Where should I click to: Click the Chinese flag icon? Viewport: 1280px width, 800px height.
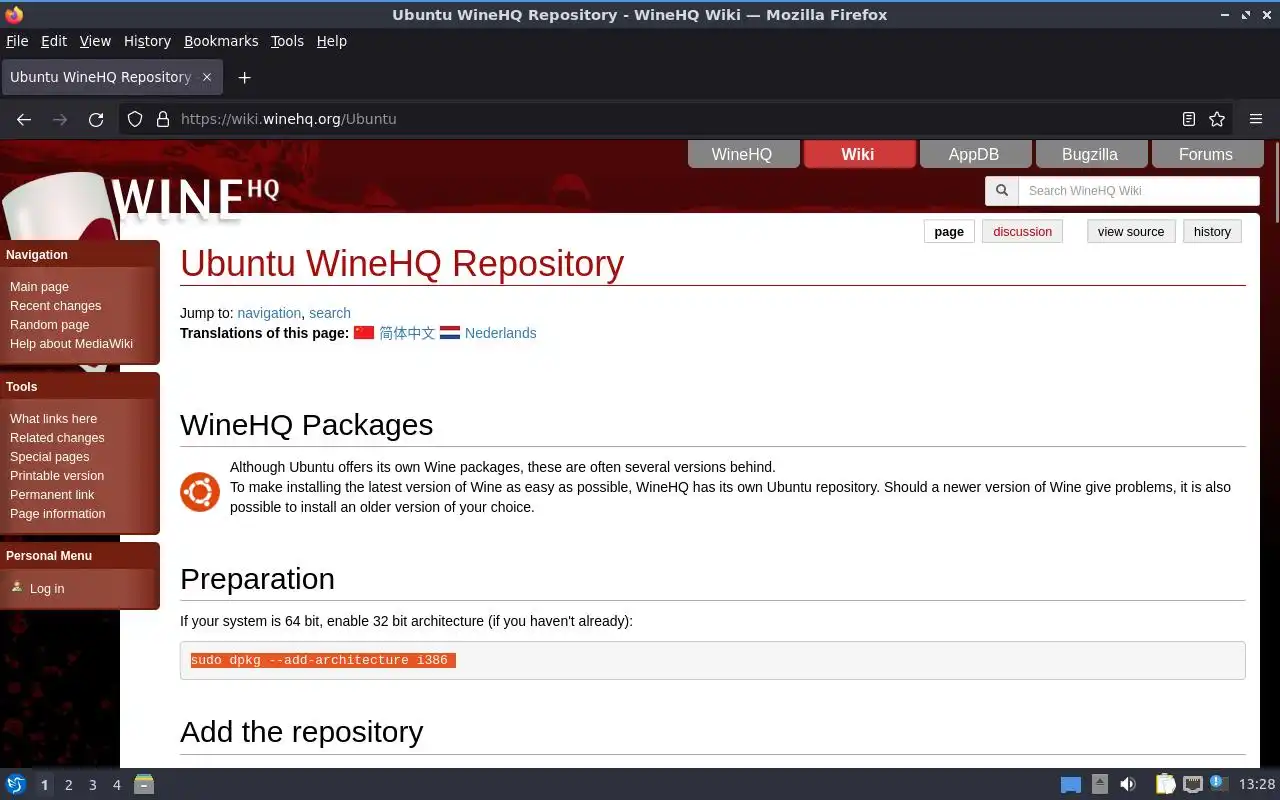364,333
